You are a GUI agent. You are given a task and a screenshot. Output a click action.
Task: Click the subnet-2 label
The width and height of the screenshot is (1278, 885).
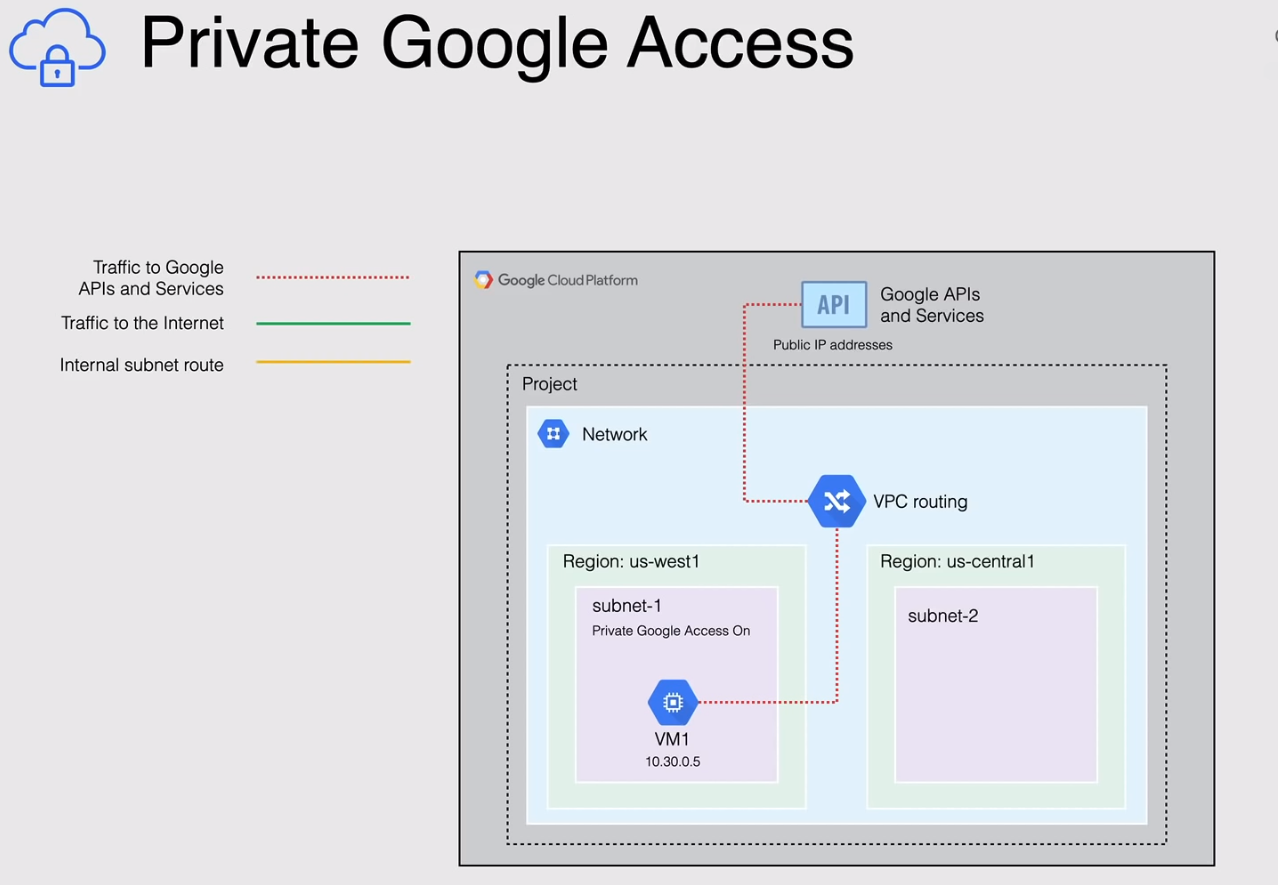click(942, 616)
